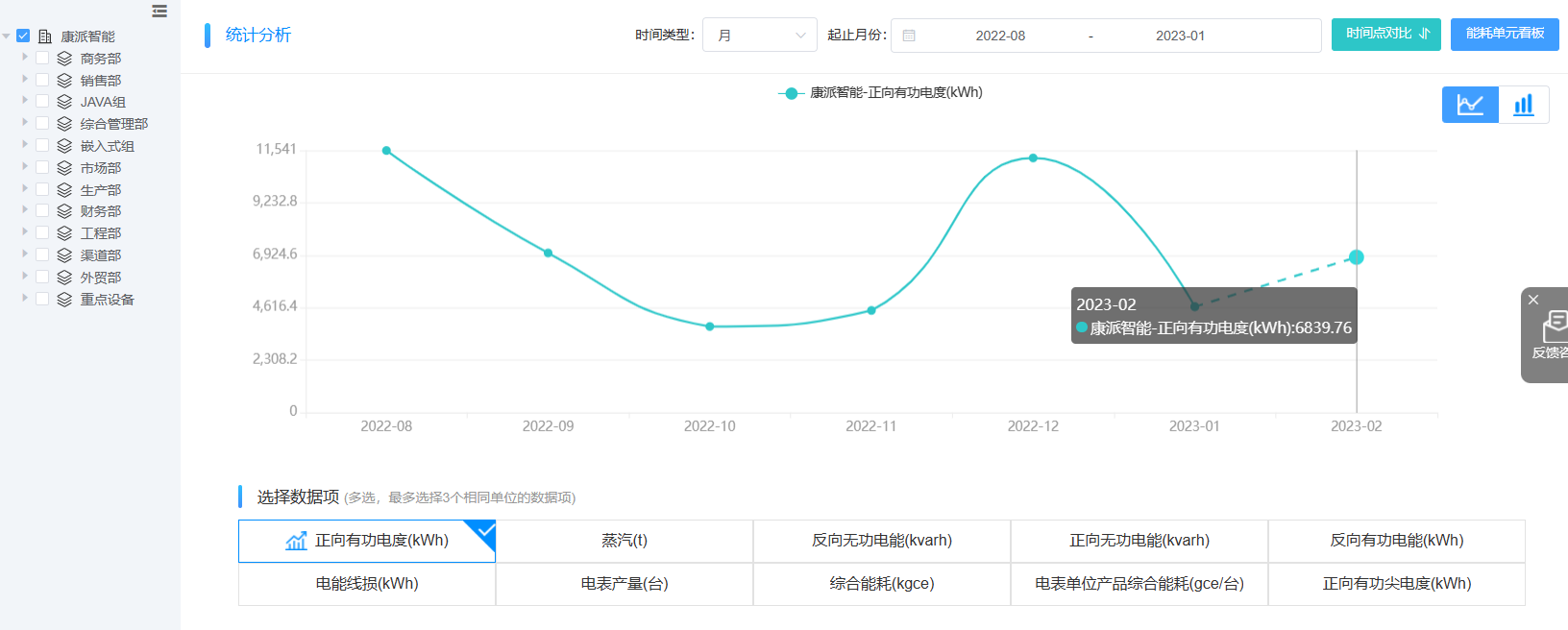Click the layers icon beside JAVA组

coord(64,102)
